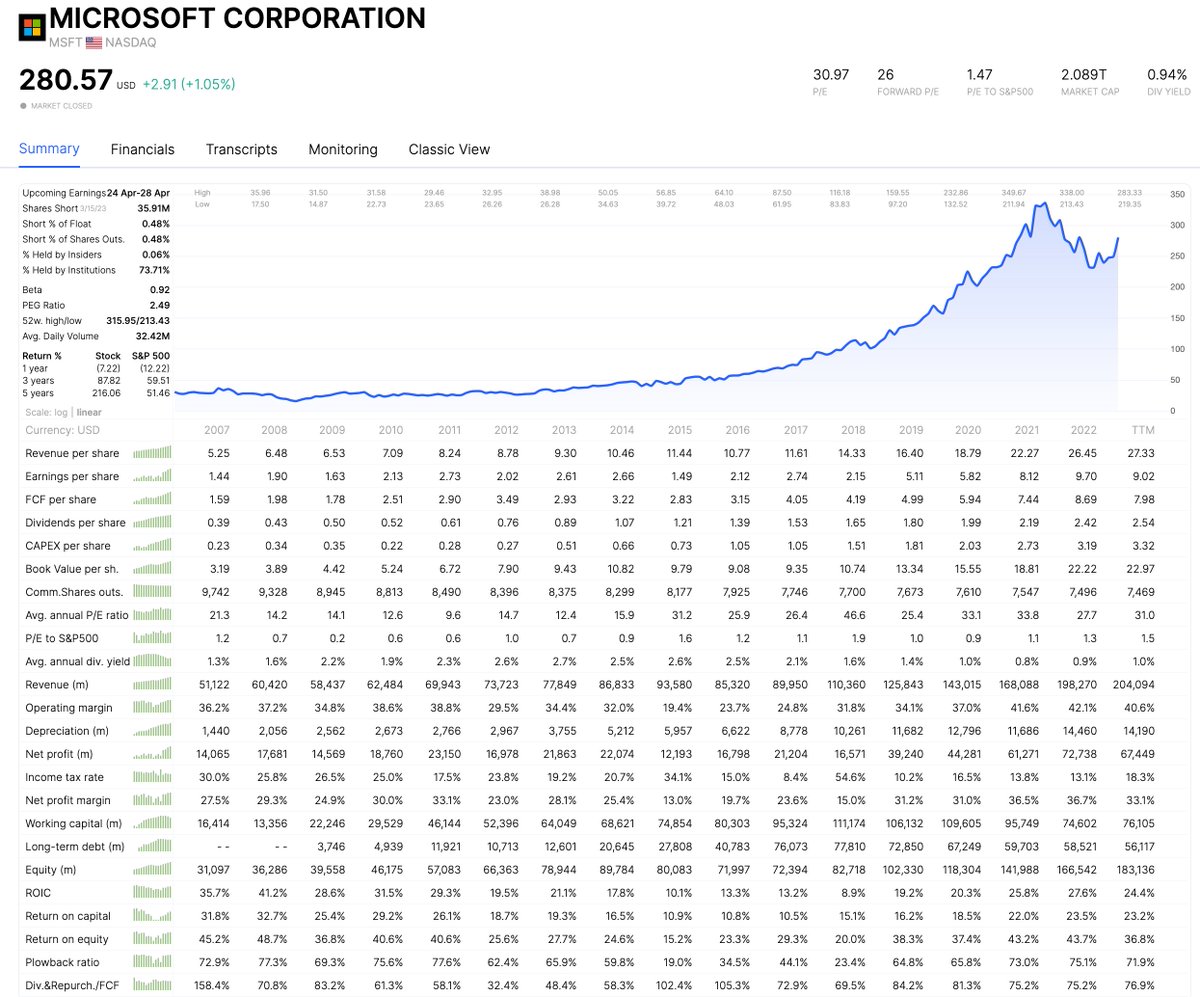Click the P/E to S&P500 sparkline chart

pos(151,637)
